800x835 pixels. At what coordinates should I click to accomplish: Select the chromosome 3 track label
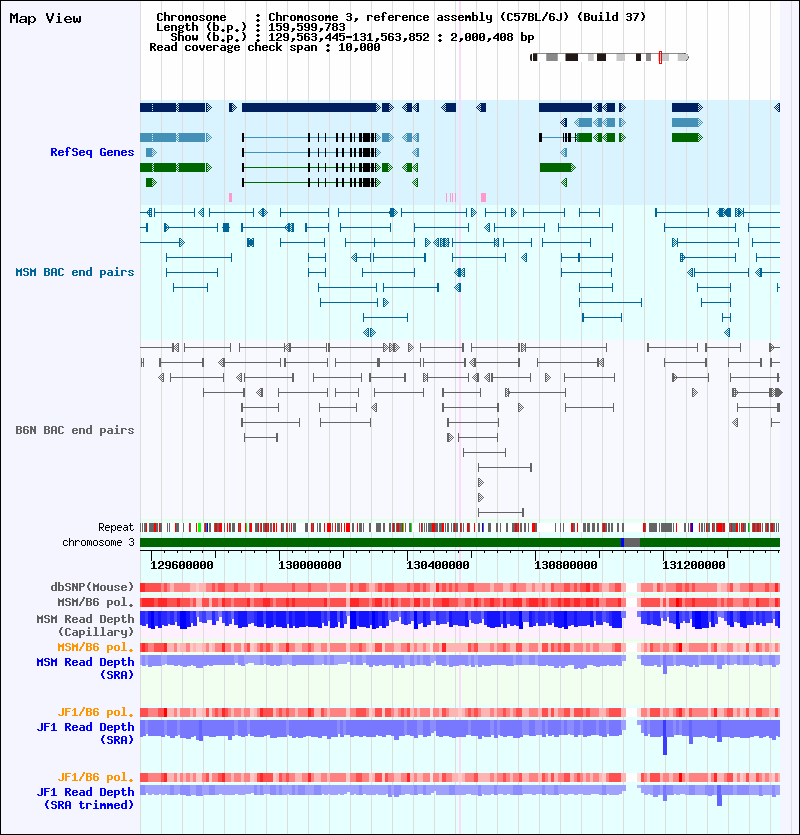(x=99, y=542)
